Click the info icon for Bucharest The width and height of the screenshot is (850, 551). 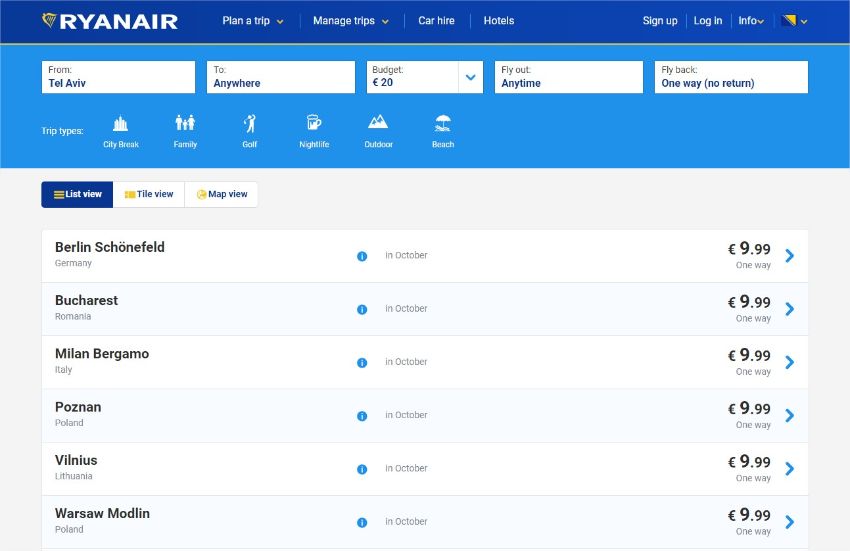coord(362,310)
